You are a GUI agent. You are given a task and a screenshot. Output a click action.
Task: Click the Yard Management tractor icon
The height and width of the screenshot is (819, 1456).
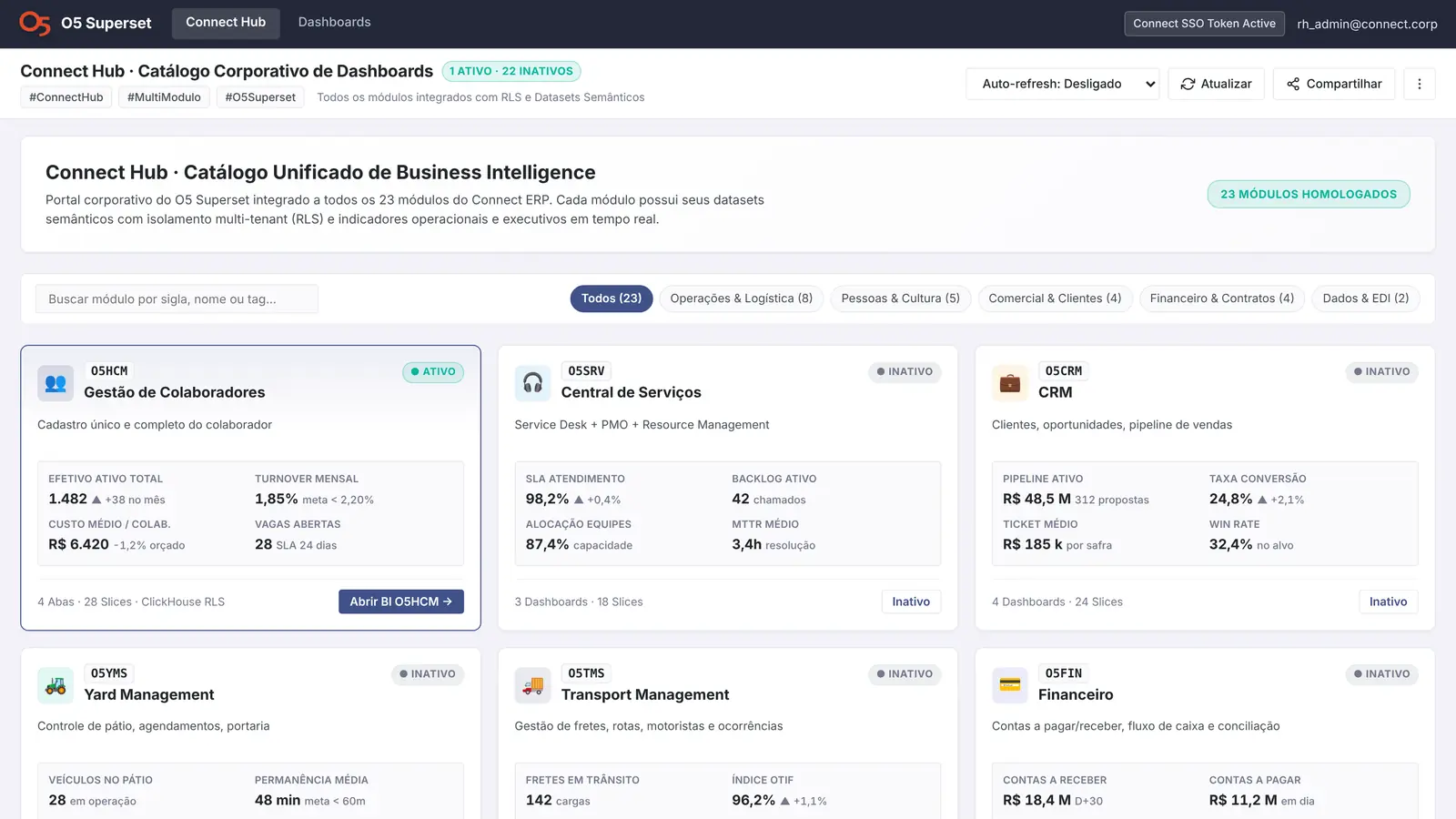point(56,685)
